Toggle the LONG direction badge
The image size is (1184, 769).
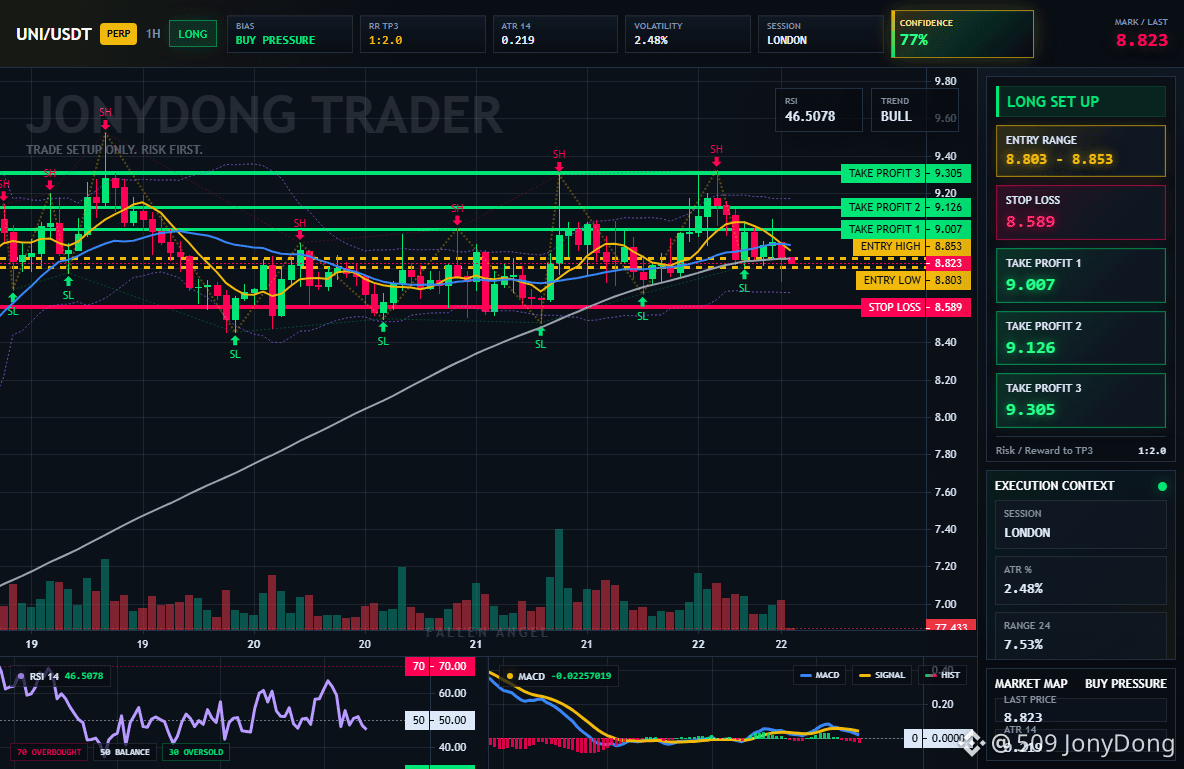pos(193,34)
